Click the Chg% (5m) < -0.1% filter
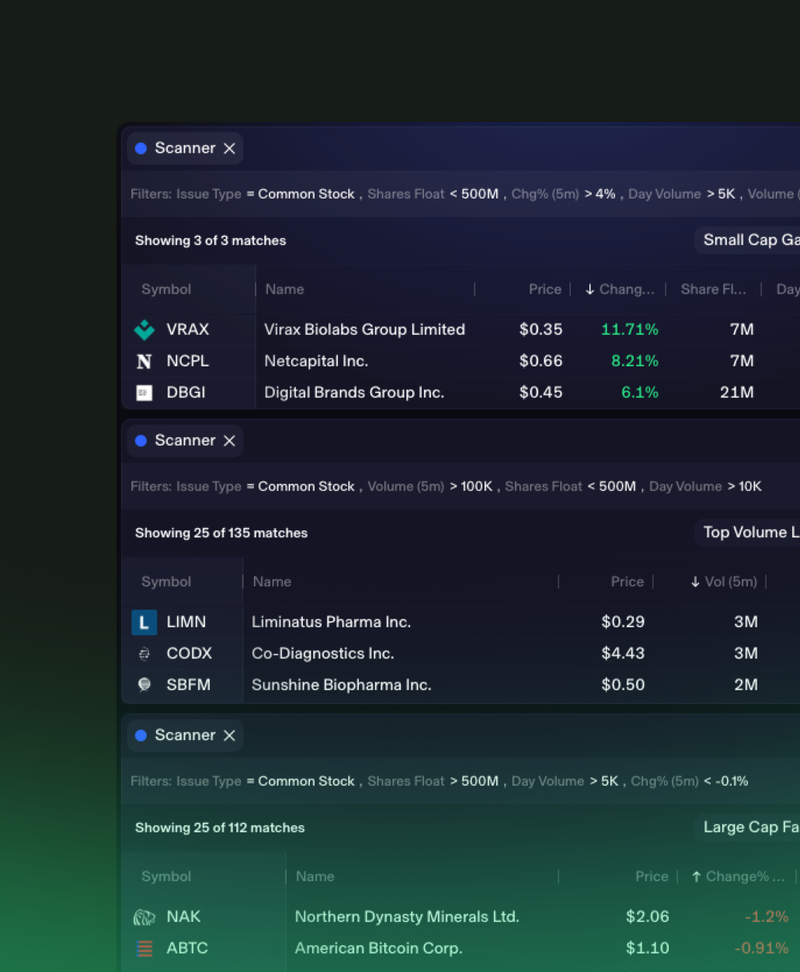 coord(690,781)
